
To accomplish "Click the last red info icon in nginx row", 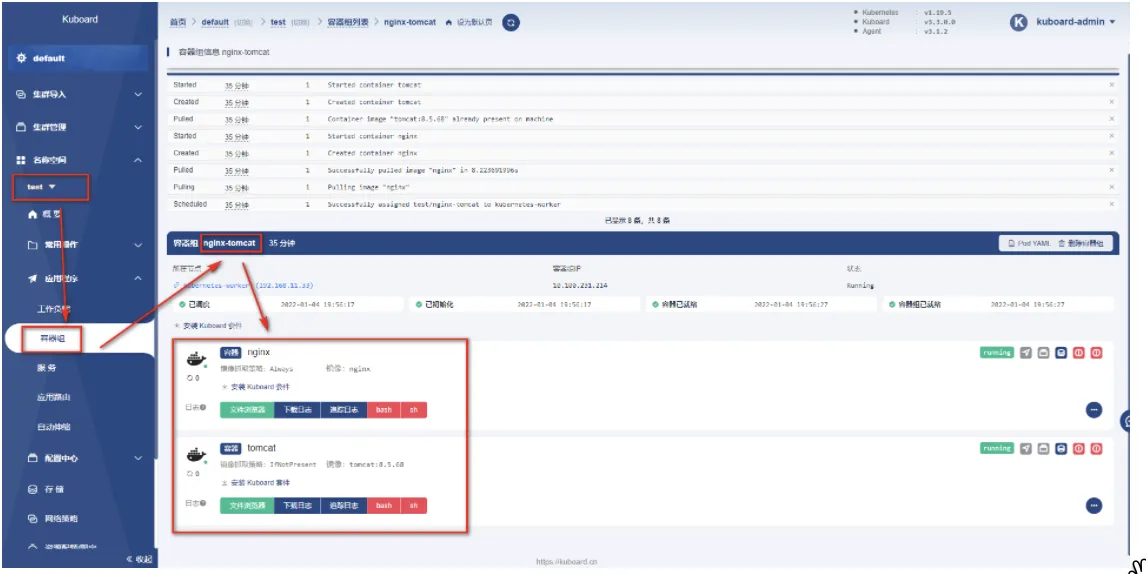I will coord(1096,352).
